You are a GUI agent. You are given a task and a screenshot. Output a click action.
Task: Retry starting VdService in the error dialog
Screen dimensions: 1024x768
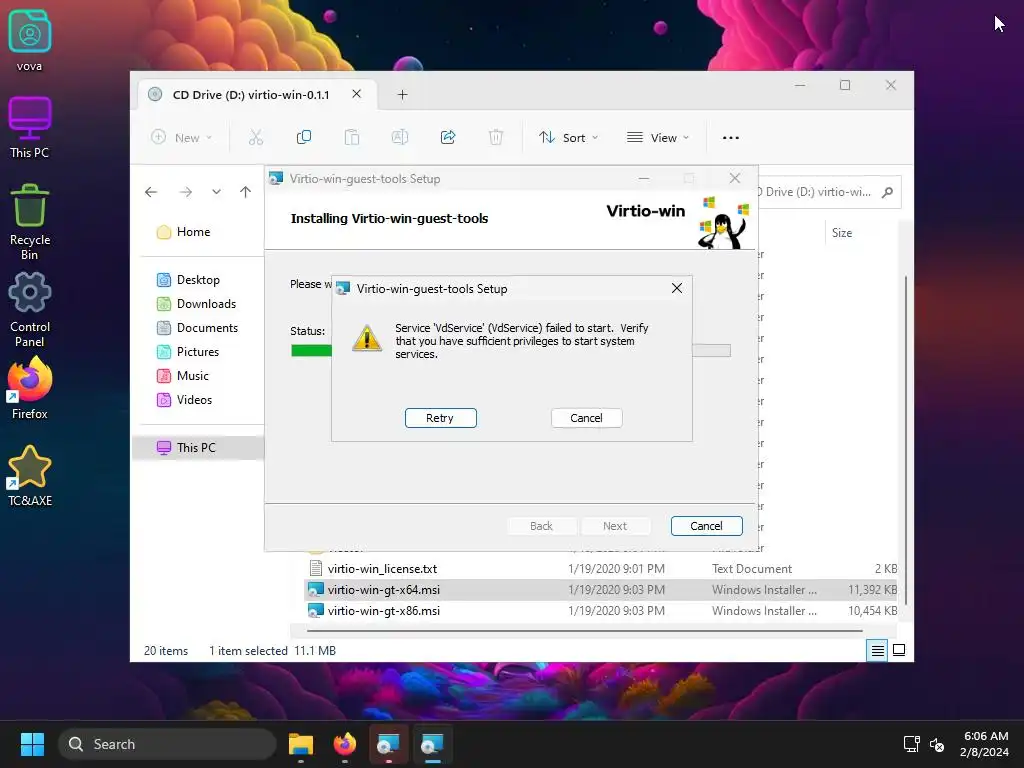pyautogui.click(x=440, y=418)
